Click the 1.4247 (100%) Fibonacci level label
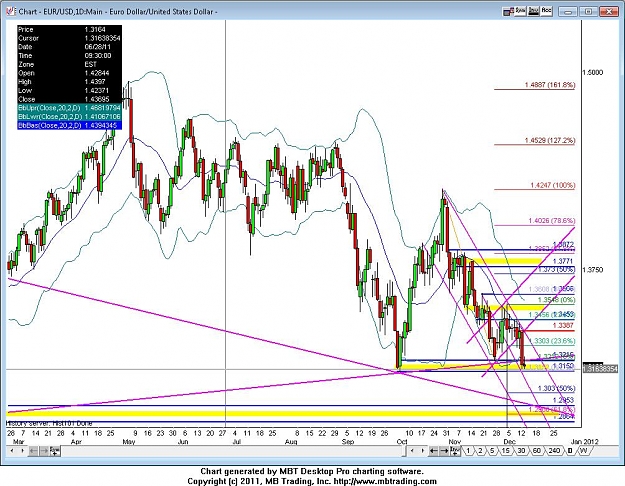 [x=553, y=185]
